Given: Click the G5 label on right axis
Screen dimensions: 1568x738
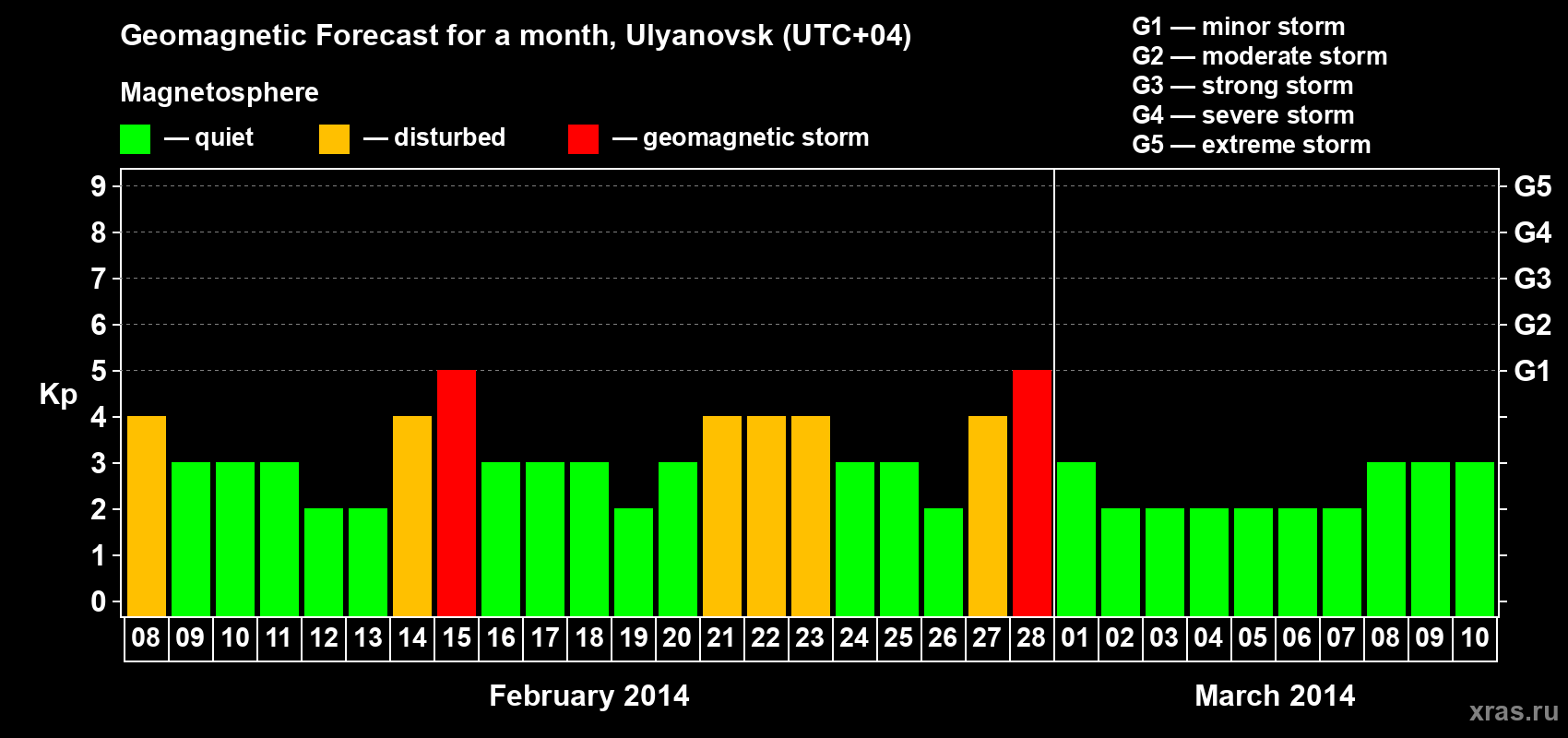Looking at the screenshot, I should coord(1532,186).
